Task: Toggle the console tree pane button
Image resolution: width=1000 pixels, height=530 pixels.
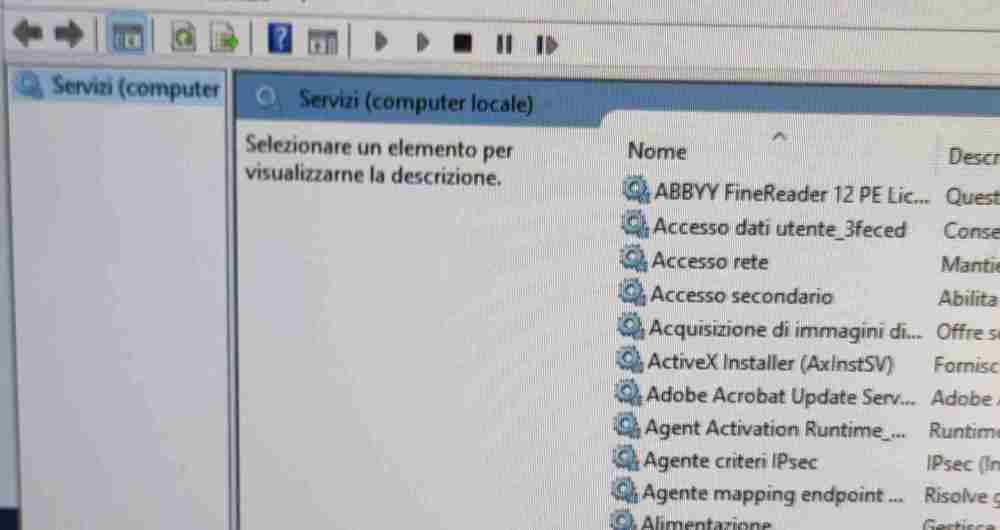Action: (127, 38)
